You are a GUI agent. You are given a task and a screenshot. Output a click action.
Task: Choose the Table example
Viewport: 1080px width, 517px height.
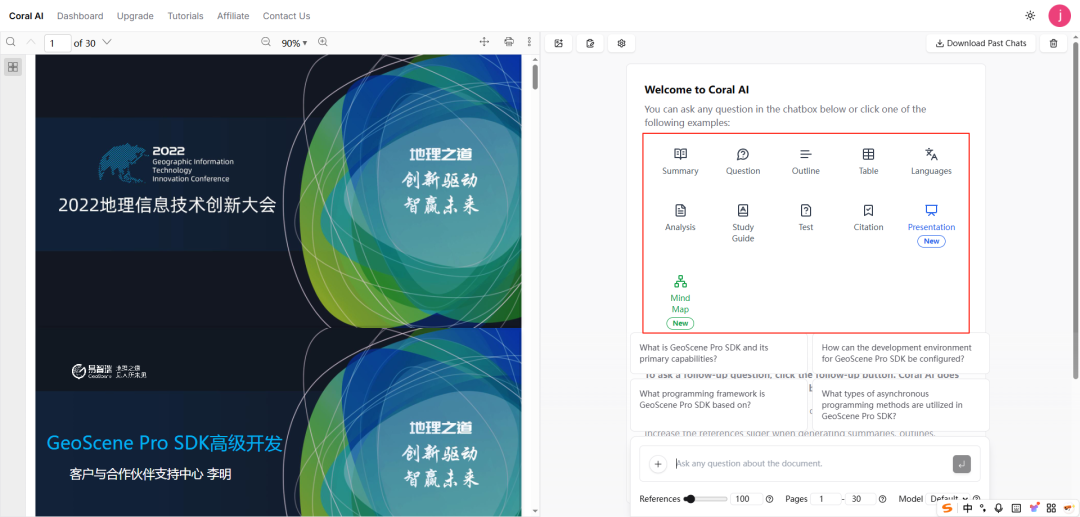(x=868, y=161)
